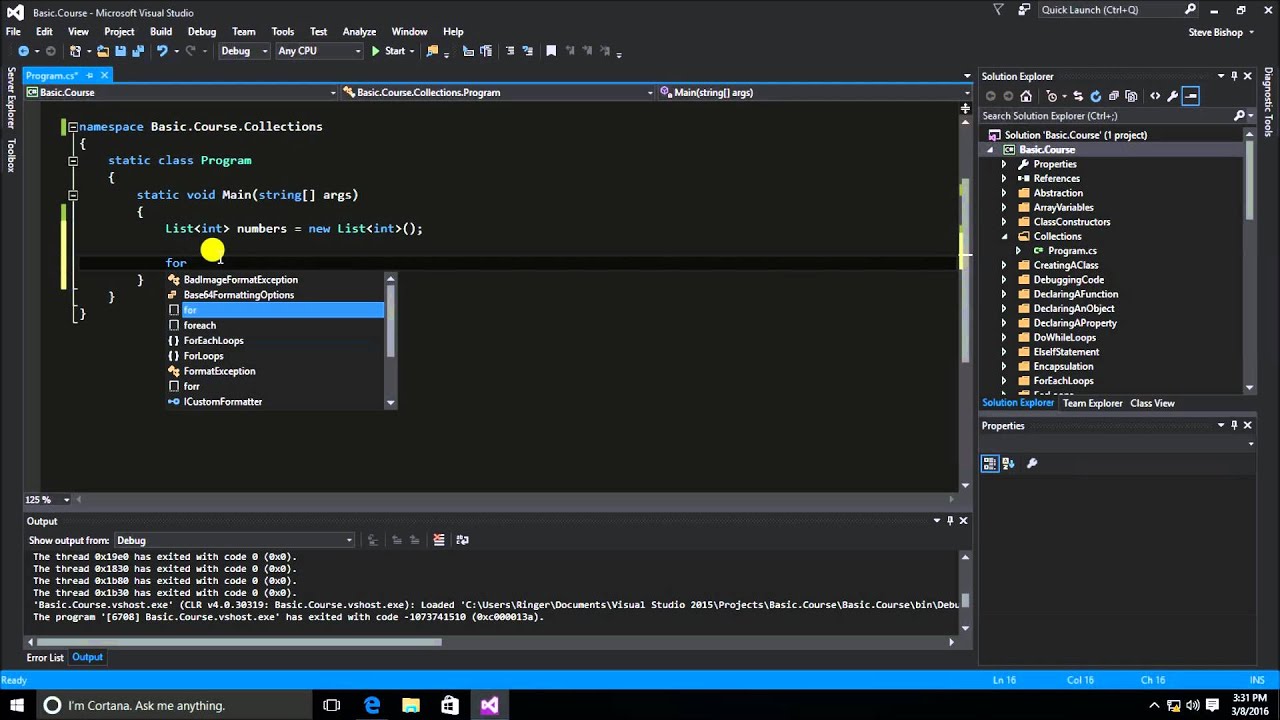The image size is (1280, 720).
Task: Click the Bookmark toggle icon in toolbar
Action: tap(551, 51)
